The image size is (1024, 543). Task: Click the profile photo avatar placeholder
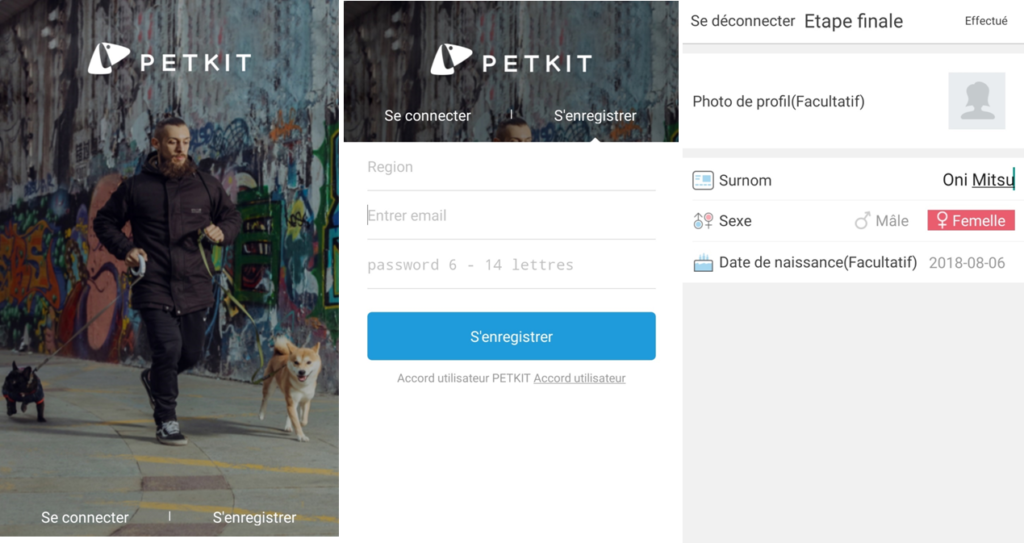click(x=976, y=101)
